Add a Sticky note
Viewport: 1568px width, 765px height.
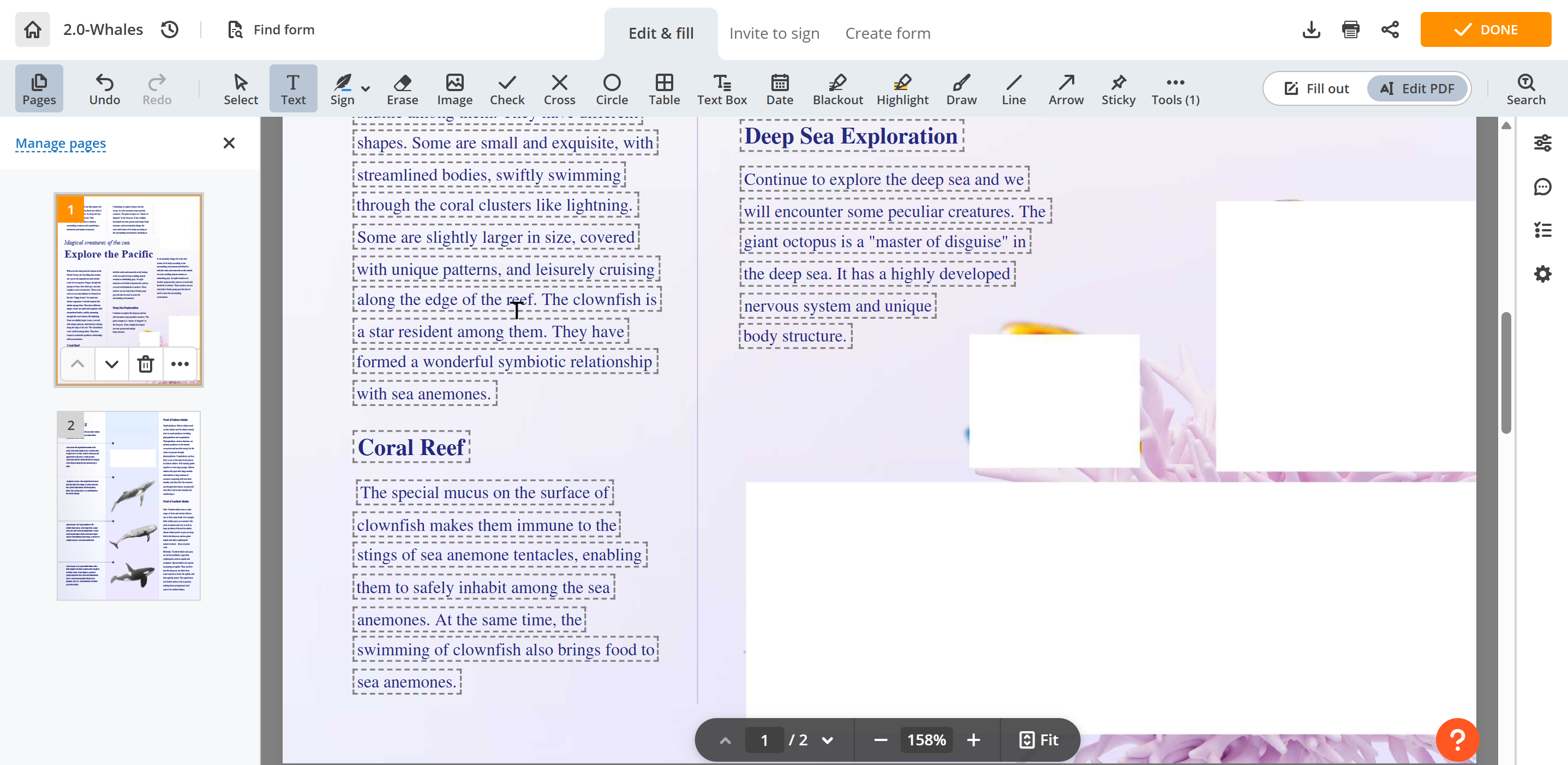pos(1118,88)
